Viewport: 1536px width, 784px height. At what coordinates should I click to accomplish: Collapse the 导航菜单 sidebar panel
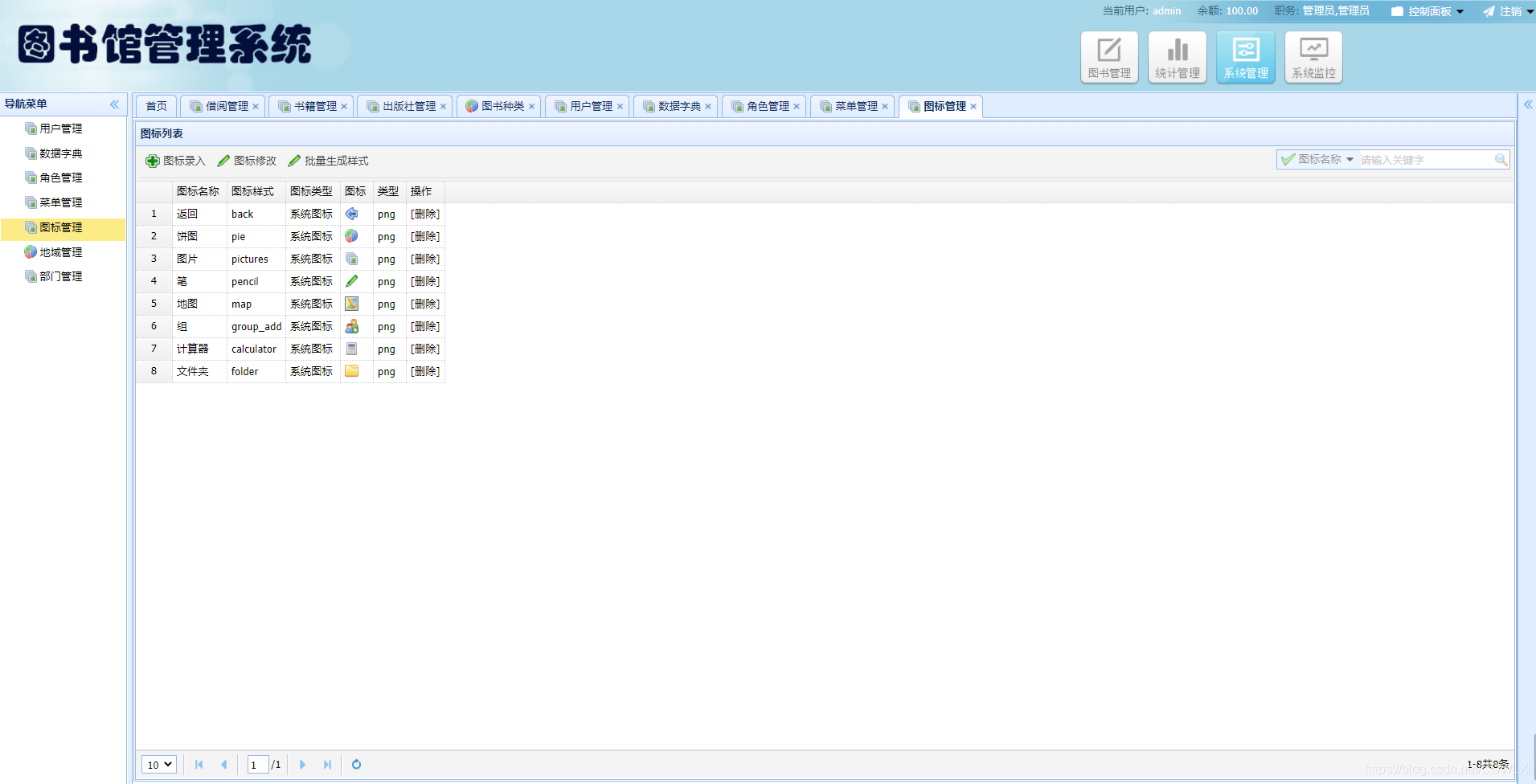(x=114, y=104)
